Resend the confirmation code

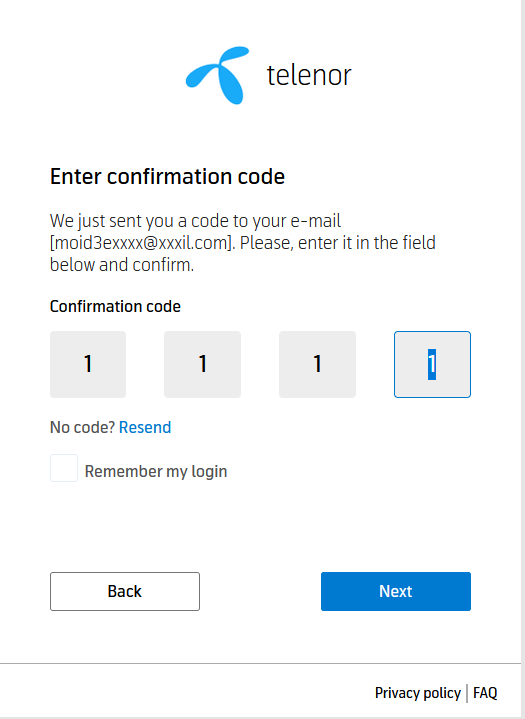(145, 427)
